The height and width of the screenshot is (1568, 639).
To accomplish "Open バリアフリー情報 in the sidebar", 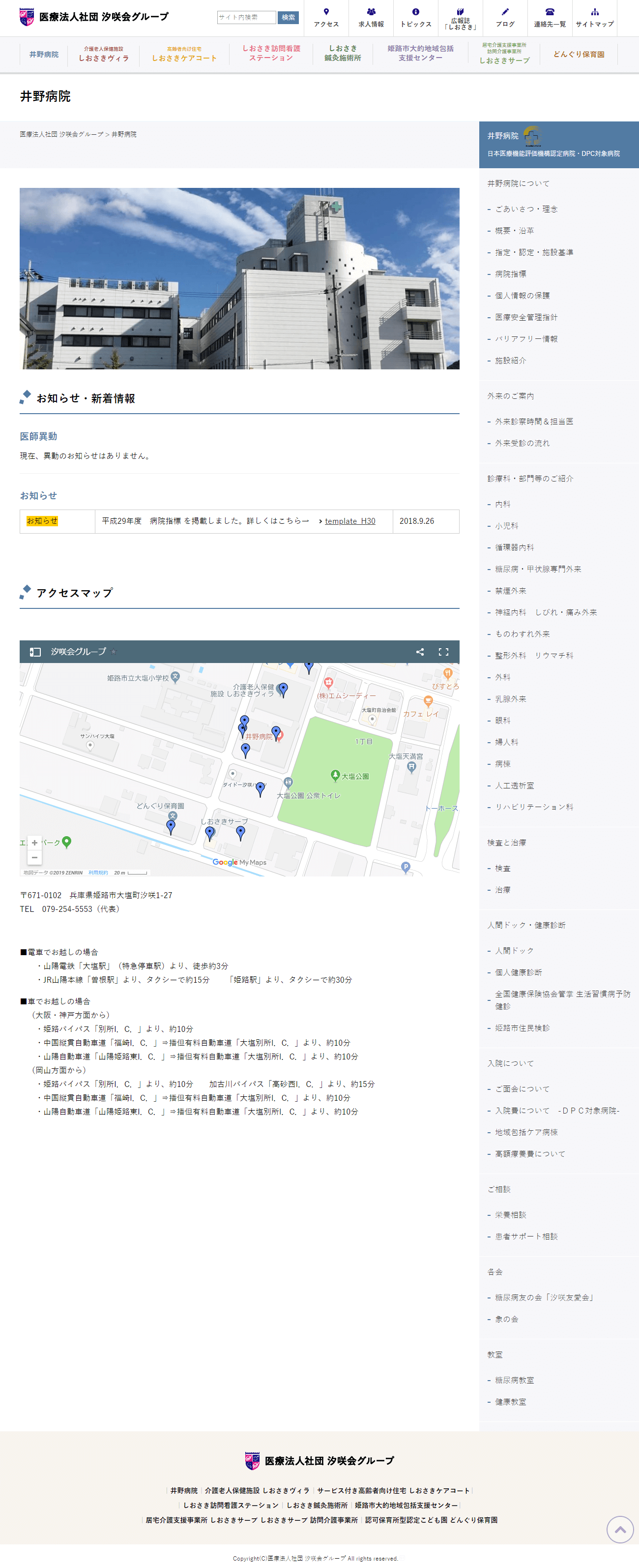I will 526,339.
